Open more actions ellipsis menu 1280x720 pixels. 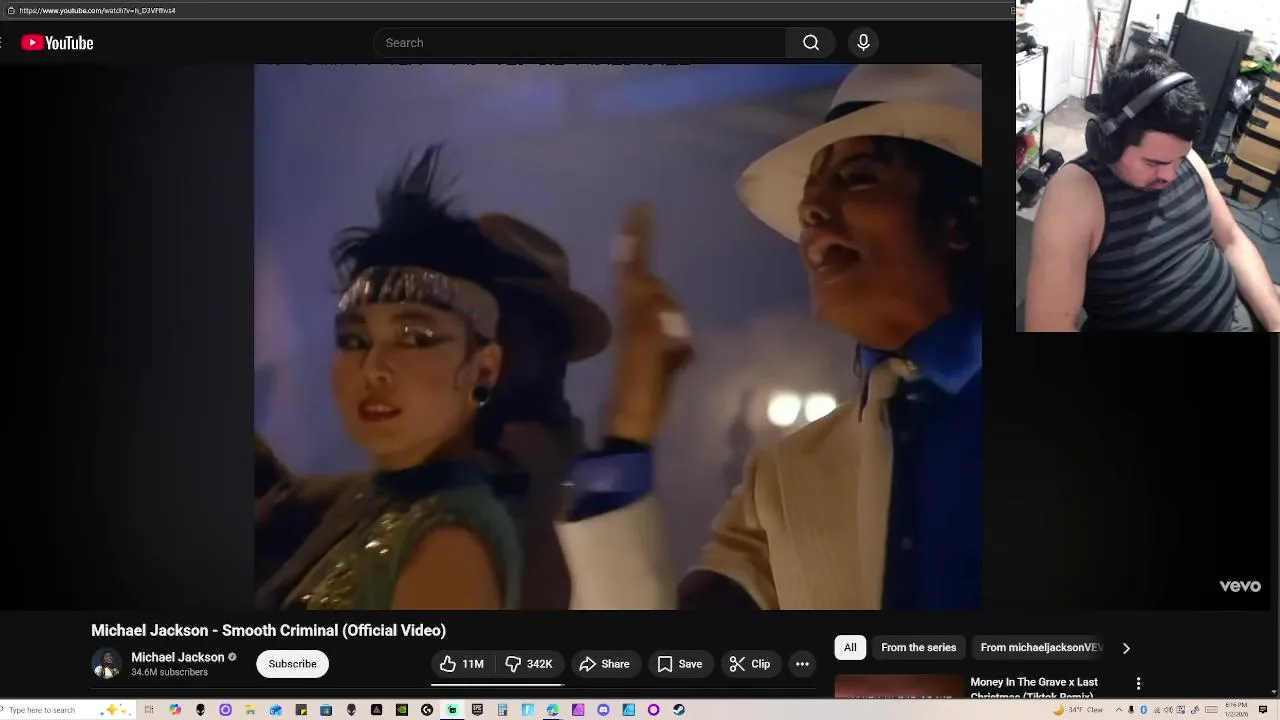802,664
